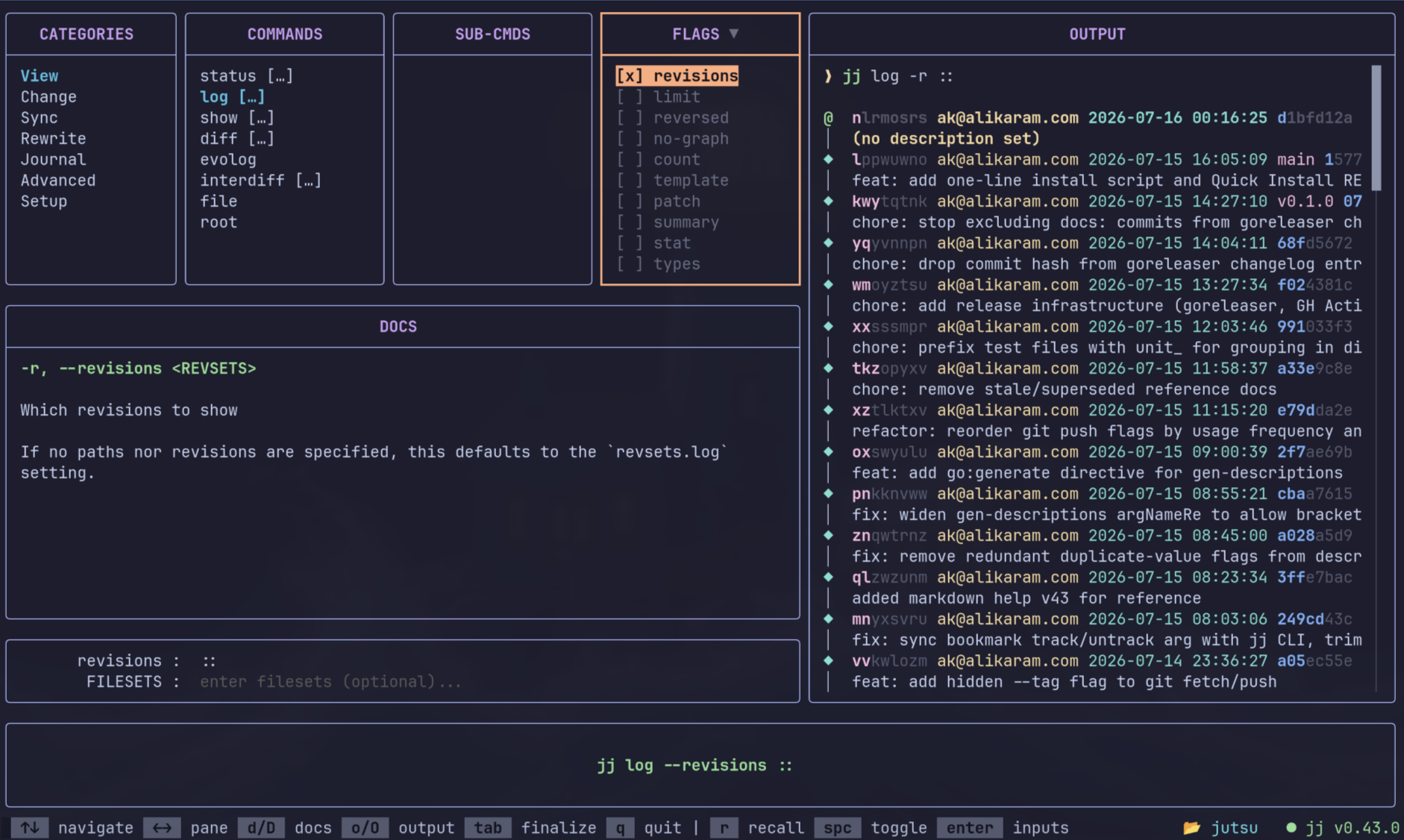Choose the Journal category
The width and height of the screenshot is (1404, 840).
point(54,160)
